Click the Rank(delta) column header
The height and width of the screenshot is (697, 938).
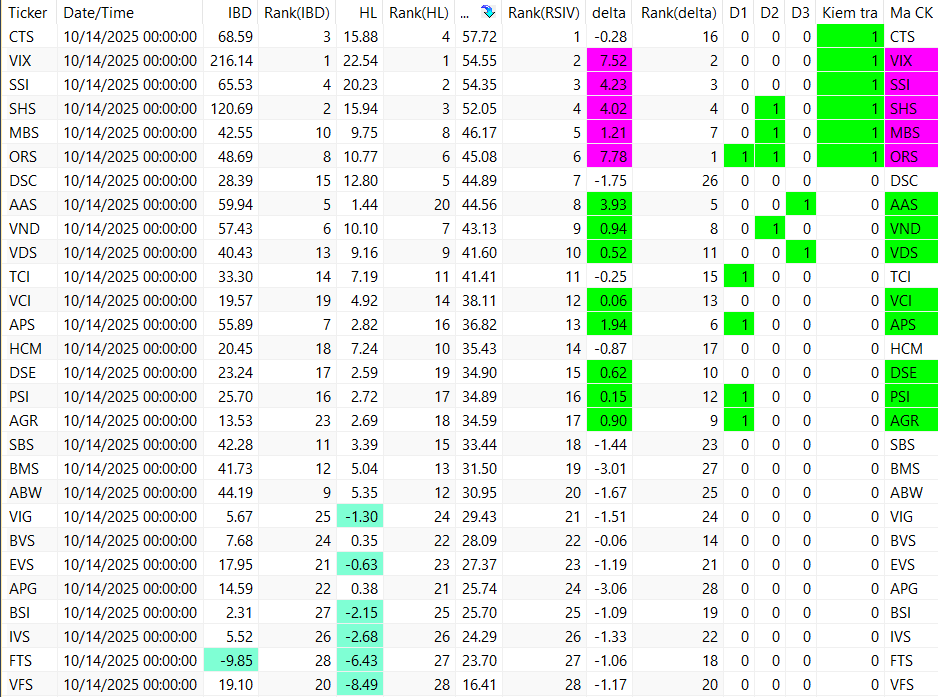click(678, 13)
